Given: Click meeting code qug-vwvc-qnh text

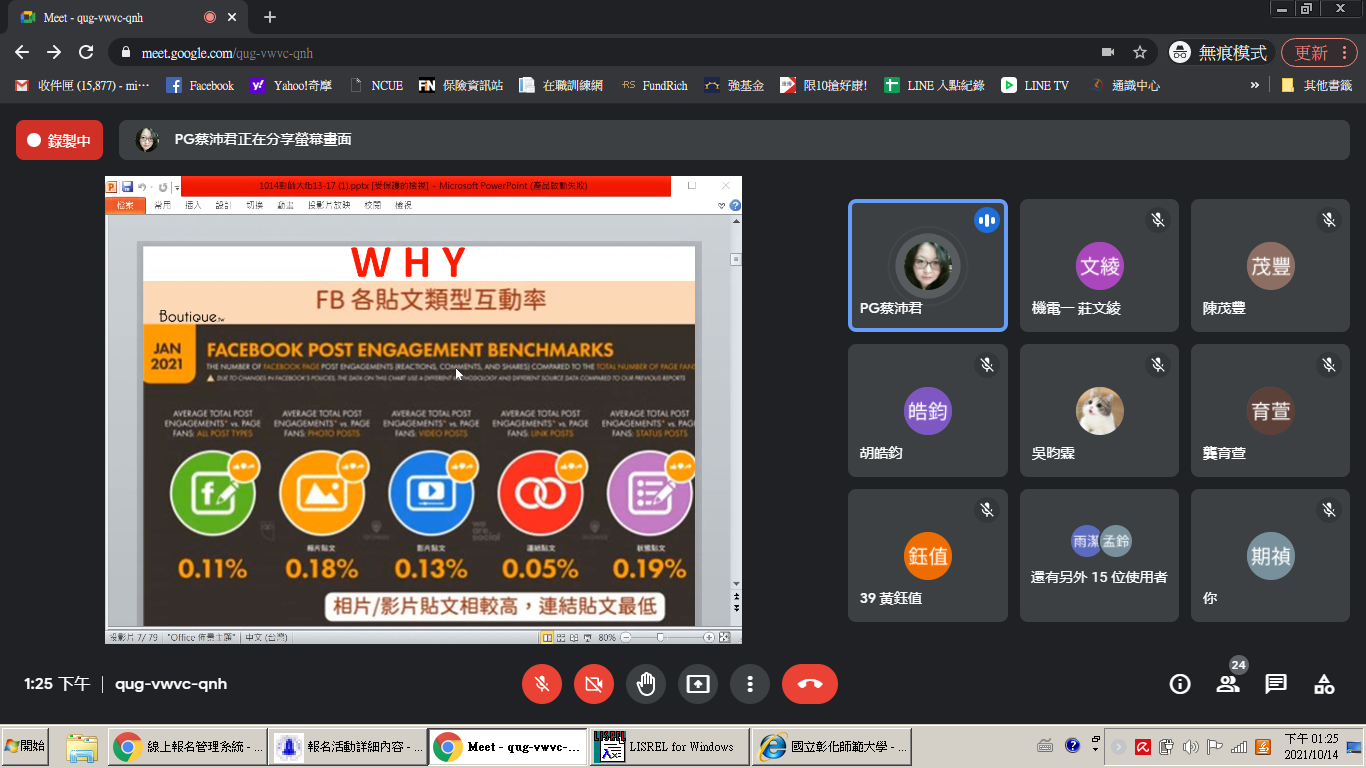Looking at the screenshot, I should point(171,684).
